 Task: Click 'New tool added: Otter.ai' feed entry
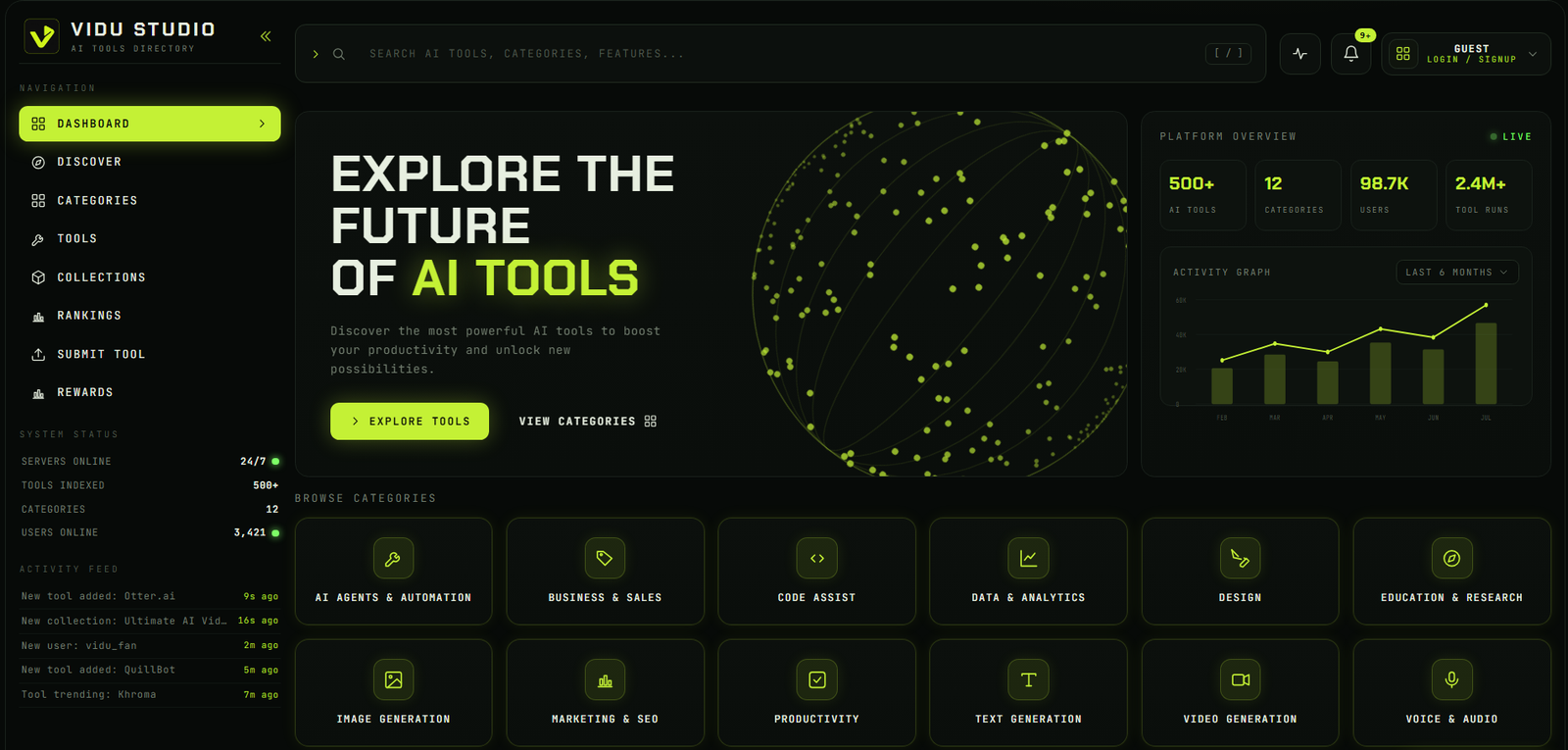[150, 596]
